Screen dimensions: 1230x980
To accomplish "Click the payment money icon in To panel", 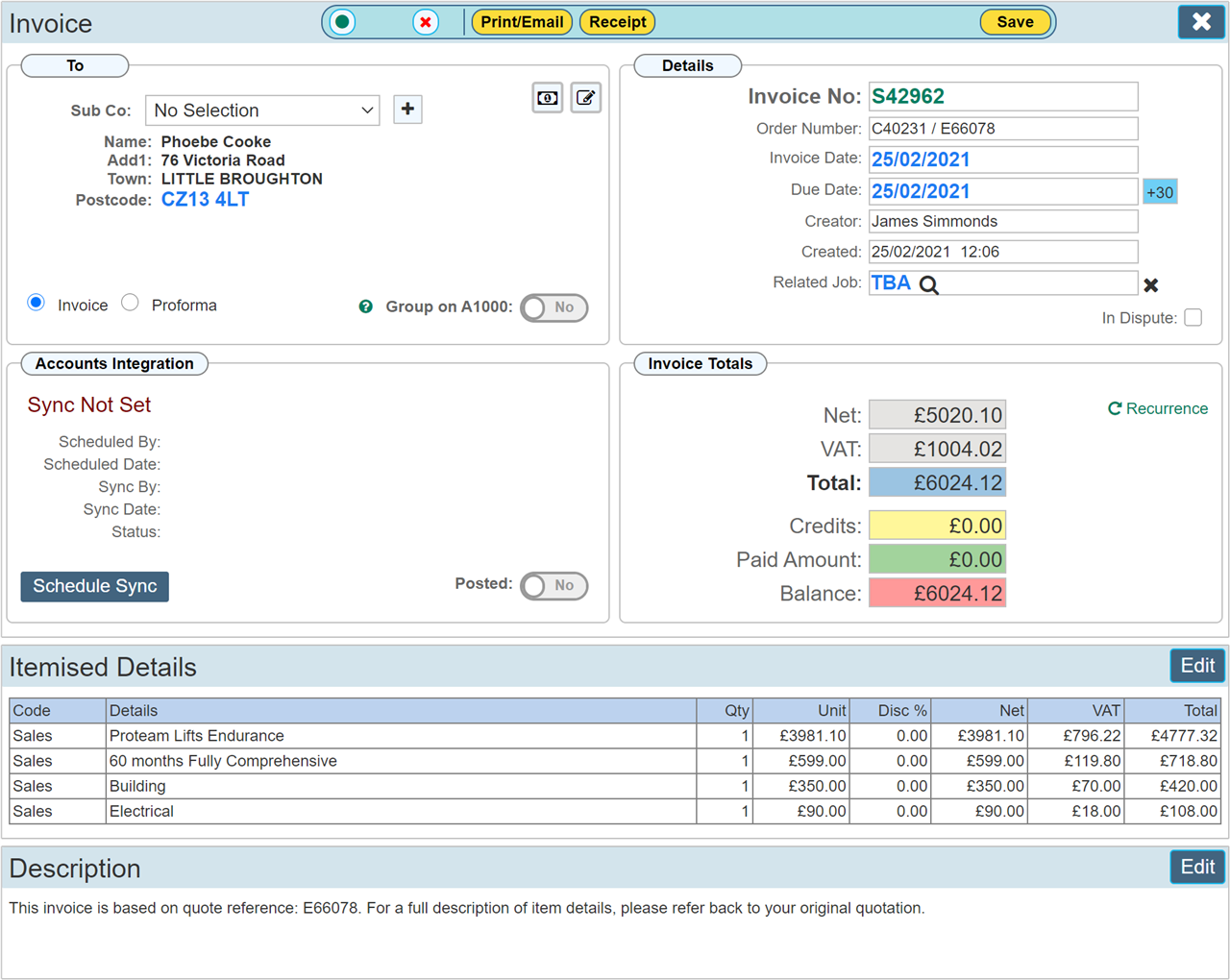I will [548, 98].
